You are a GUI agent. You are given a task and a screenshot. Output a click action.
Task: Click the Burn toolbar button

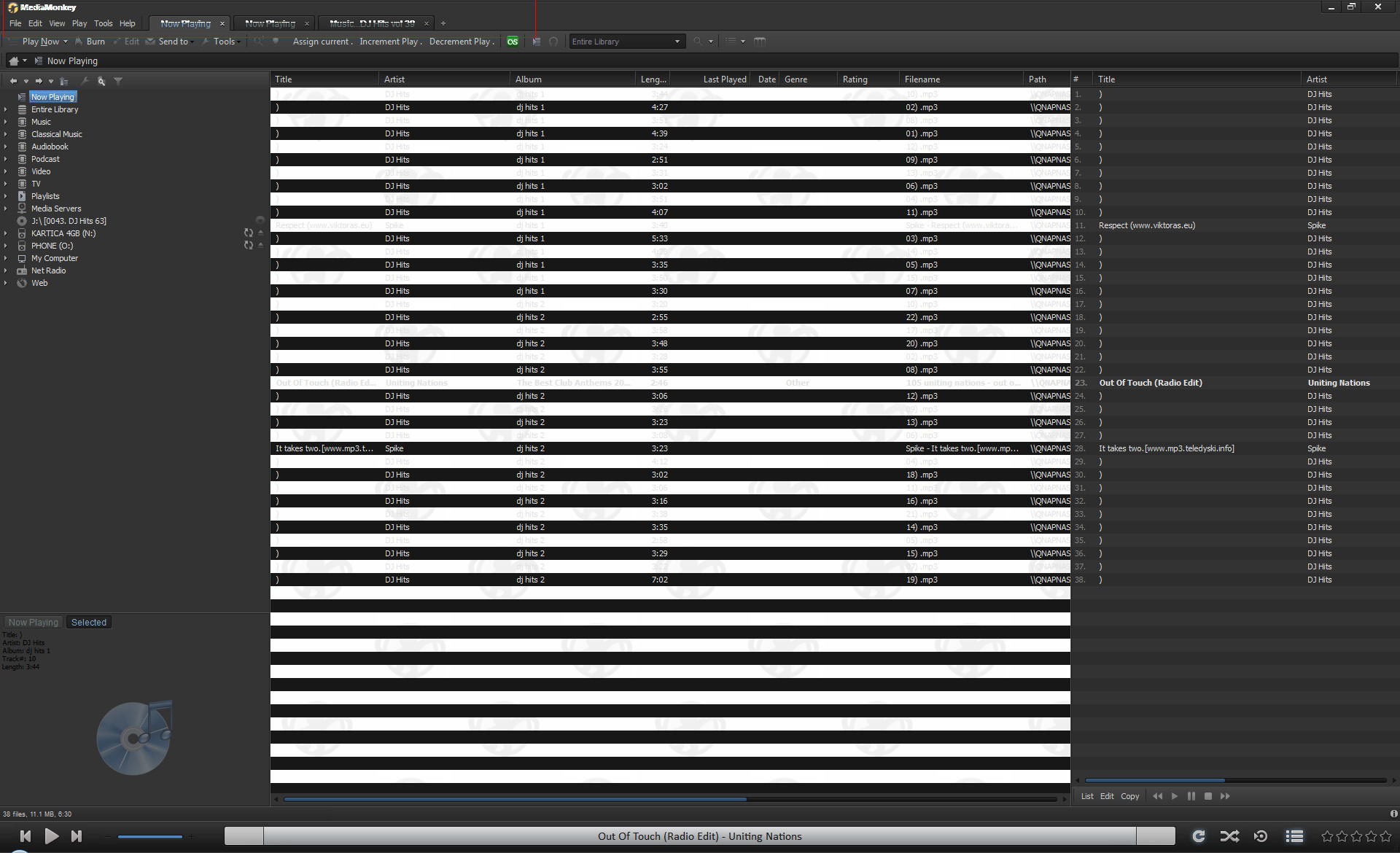[90, 42]
